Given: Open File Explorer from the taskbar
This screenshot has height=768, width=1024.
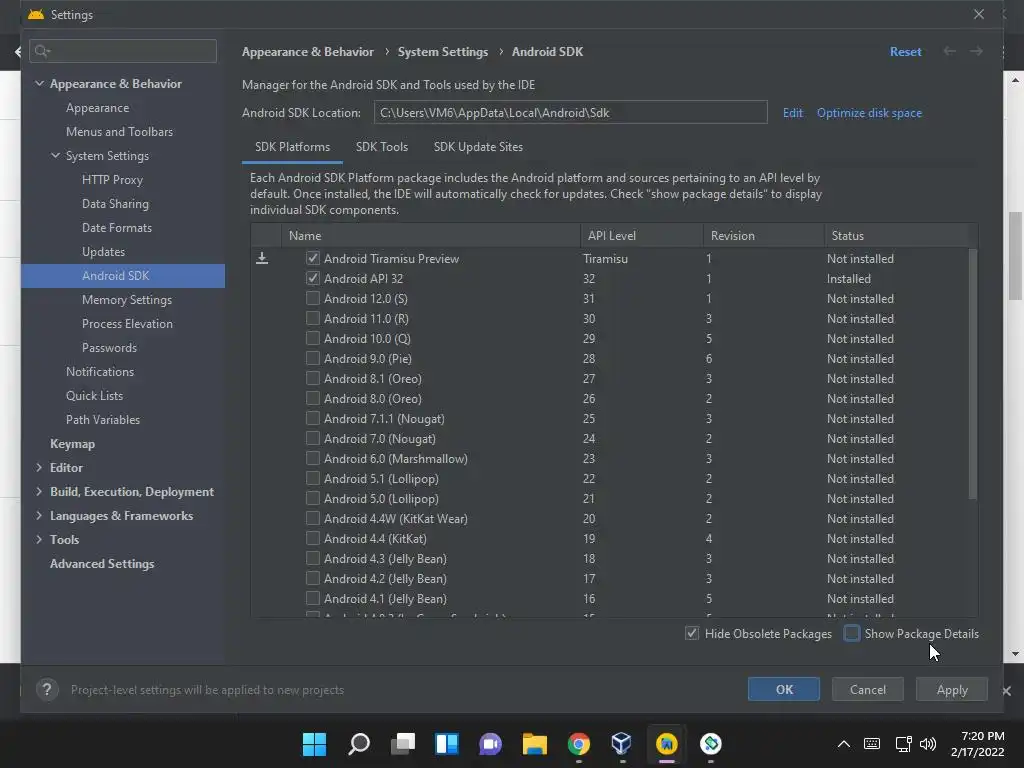Looking at the screenshot, I should tap(534, 744).
